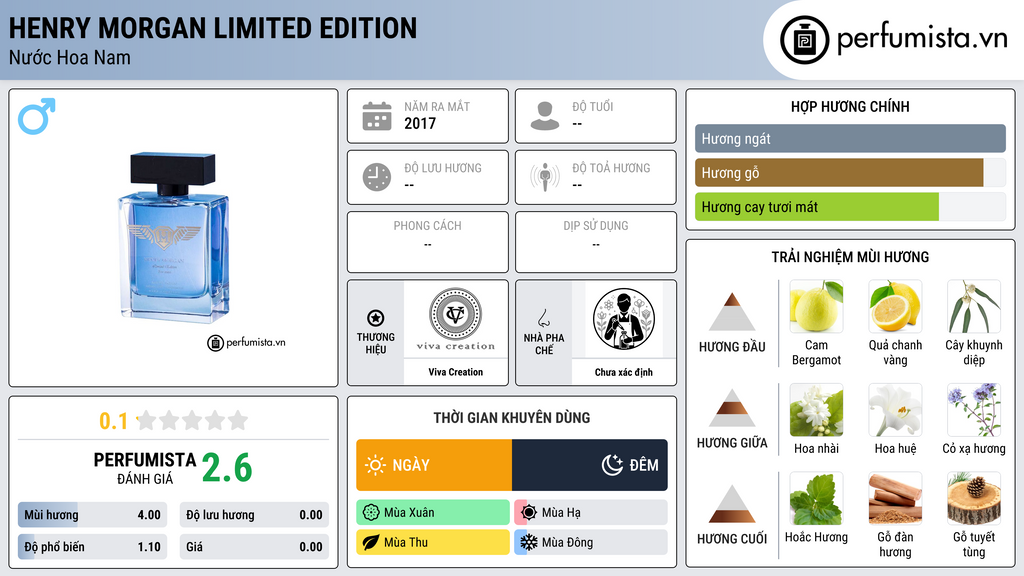Click the release year 2017 value
The image size is (1024, 576).
click(x=420, y=123)
